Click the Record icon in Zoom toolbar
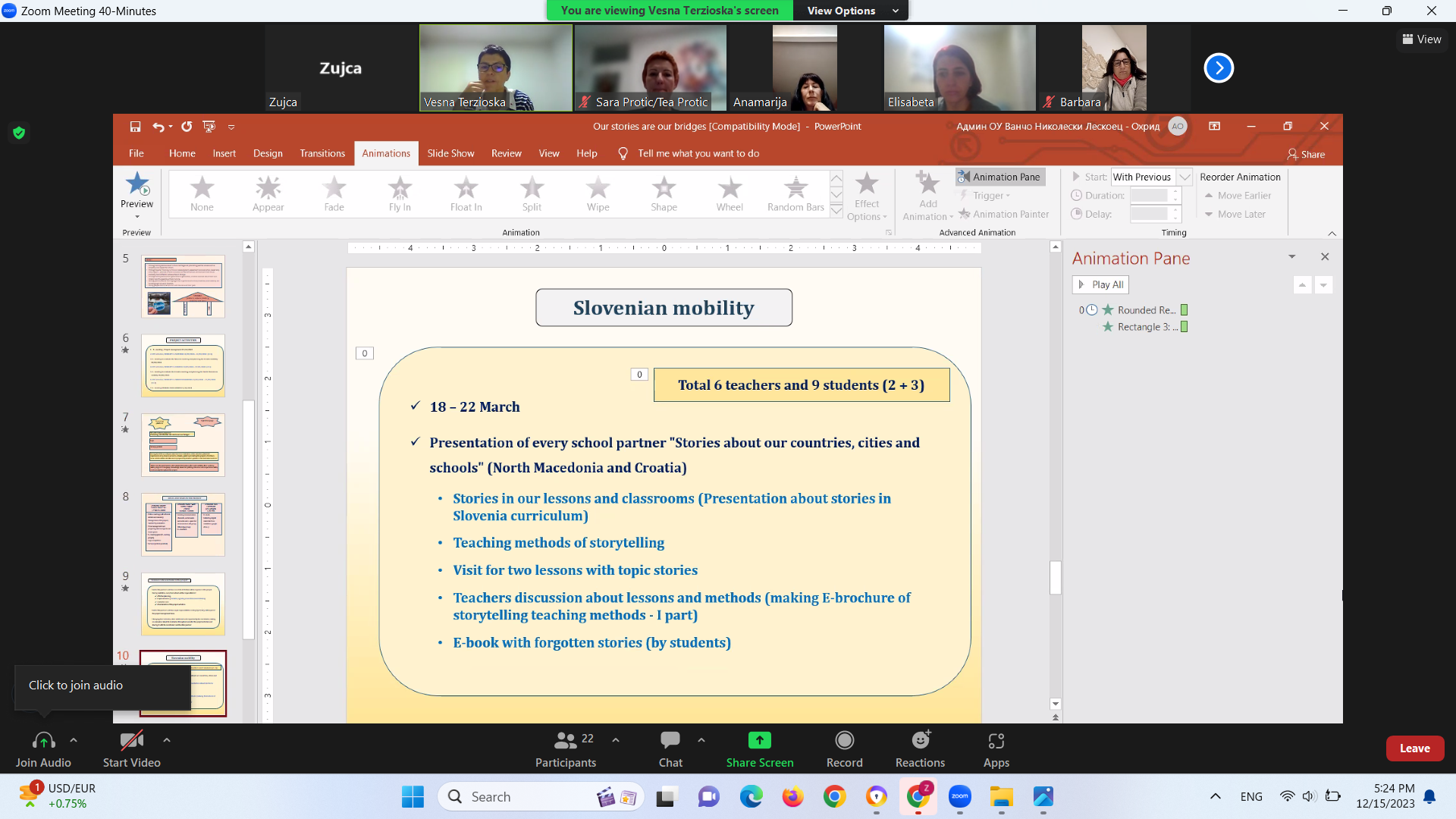The image size is (1456, 819). point(844,740)
